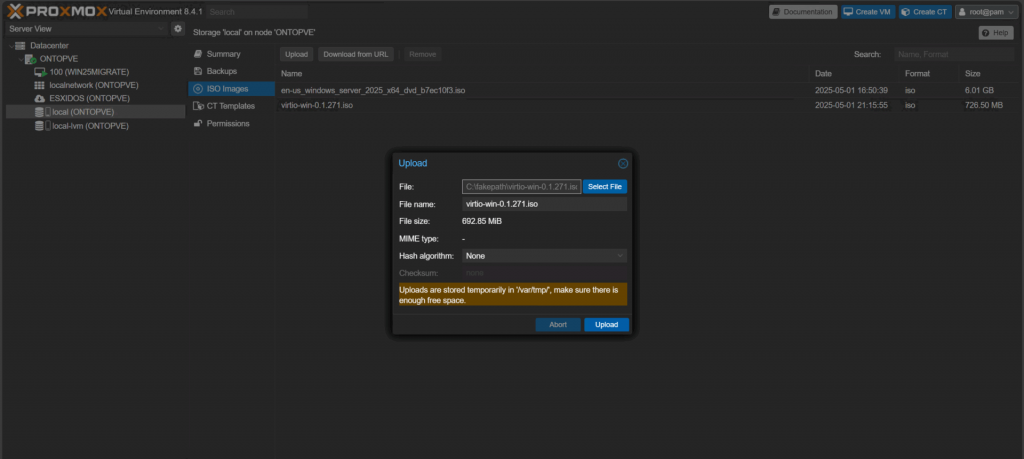Switch to the ISO Images tab
1024x459 pixels.
click(x=232, y=89)
